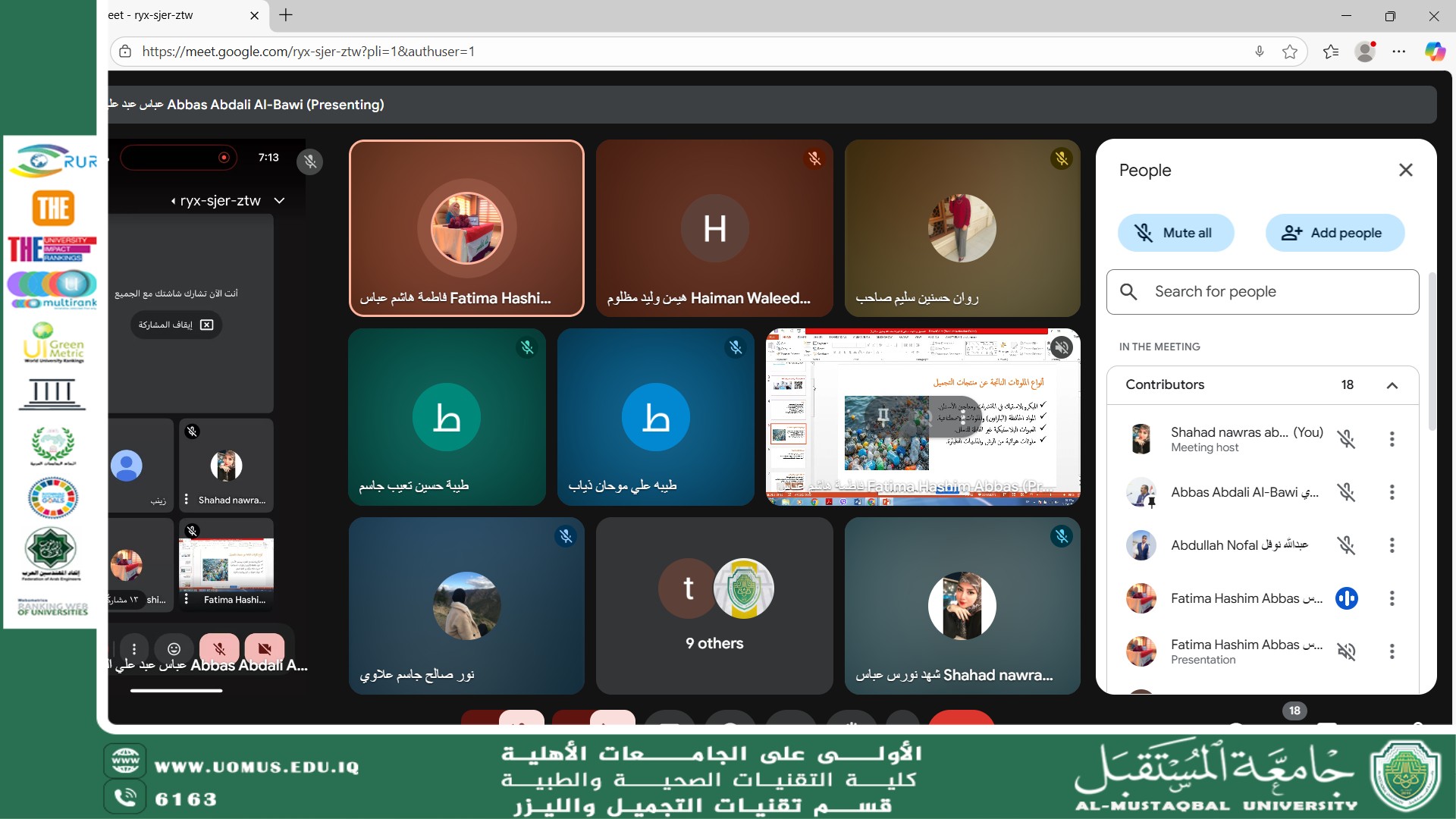The image size is (1456, 819).
Task: Turn on camera in the mini toolbar
Action: pos(265,649)
